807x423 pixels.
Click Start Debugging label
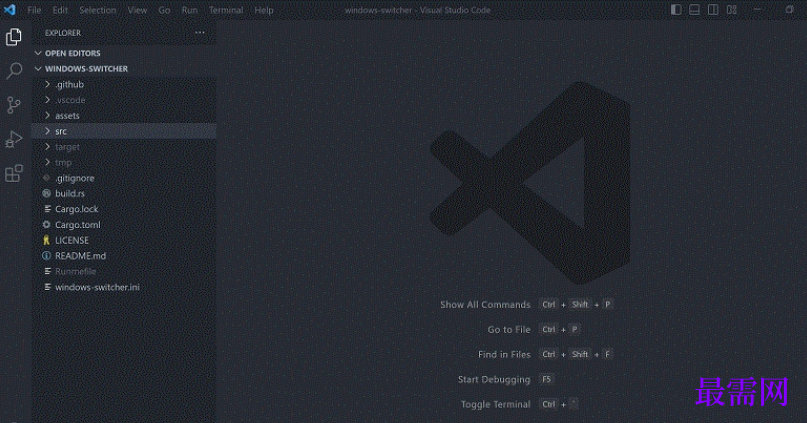pyautogui.click(x=494, y=379)
